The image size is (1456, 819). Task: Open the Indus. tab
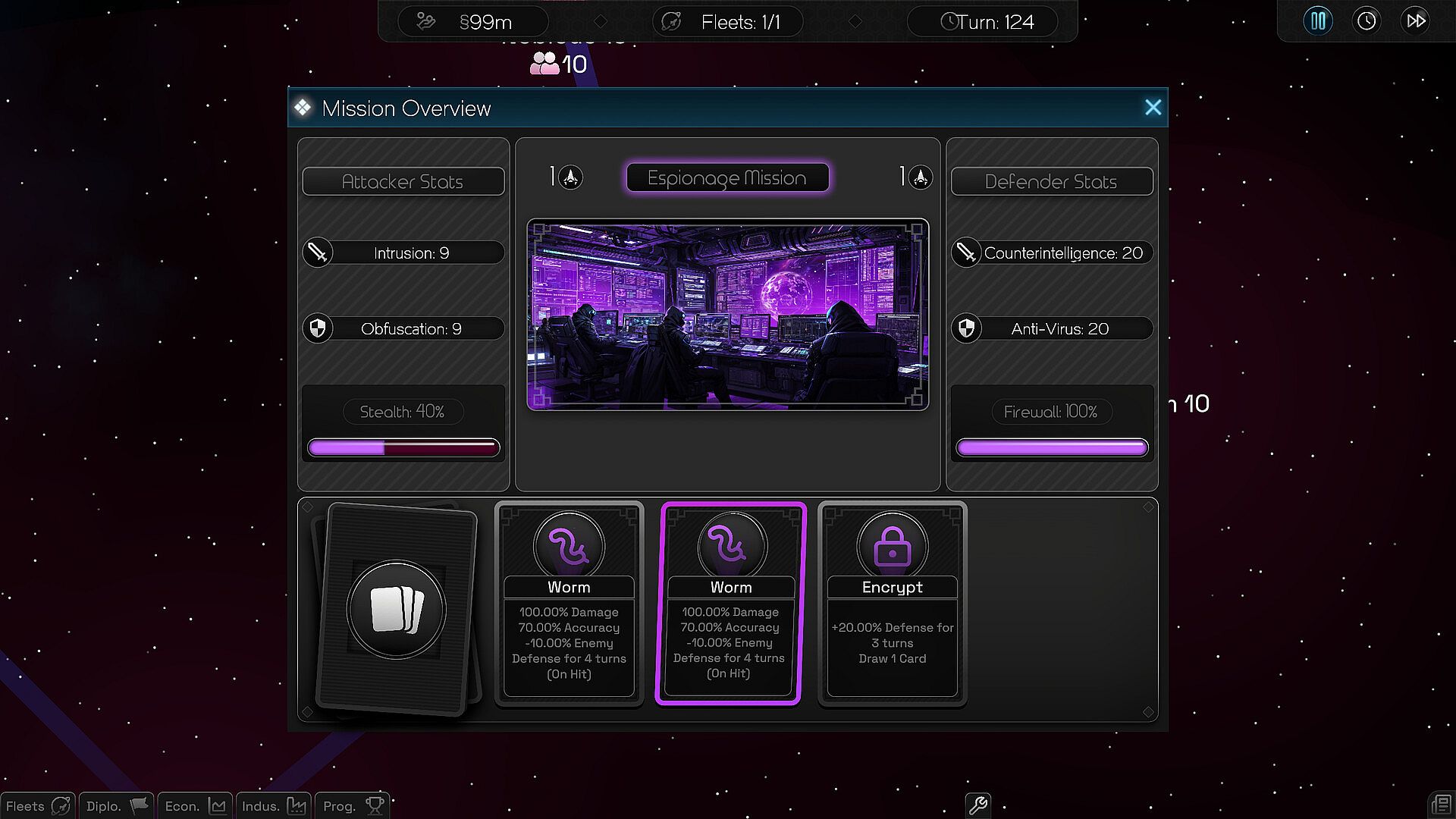click(x=273, y=805)
